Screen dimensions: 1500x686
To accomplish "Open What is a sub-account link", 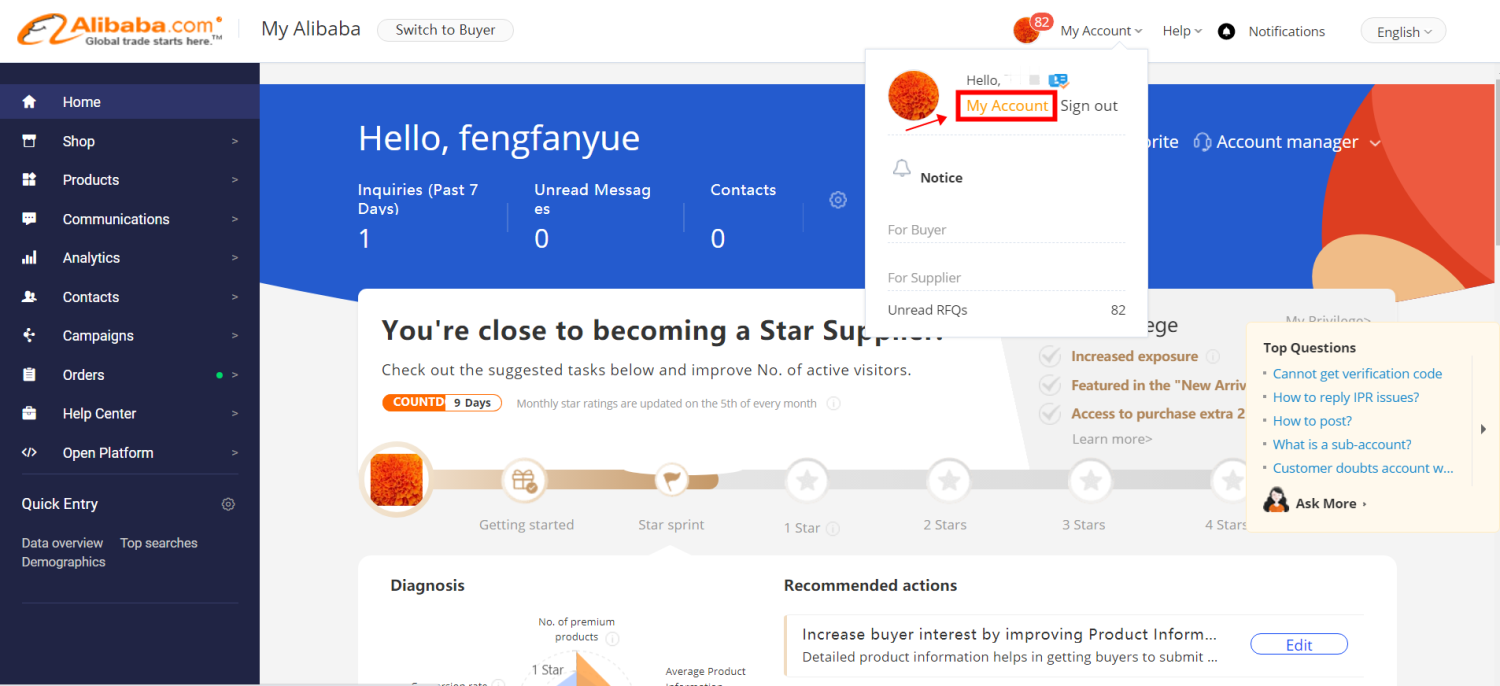I will [1342, 444].
